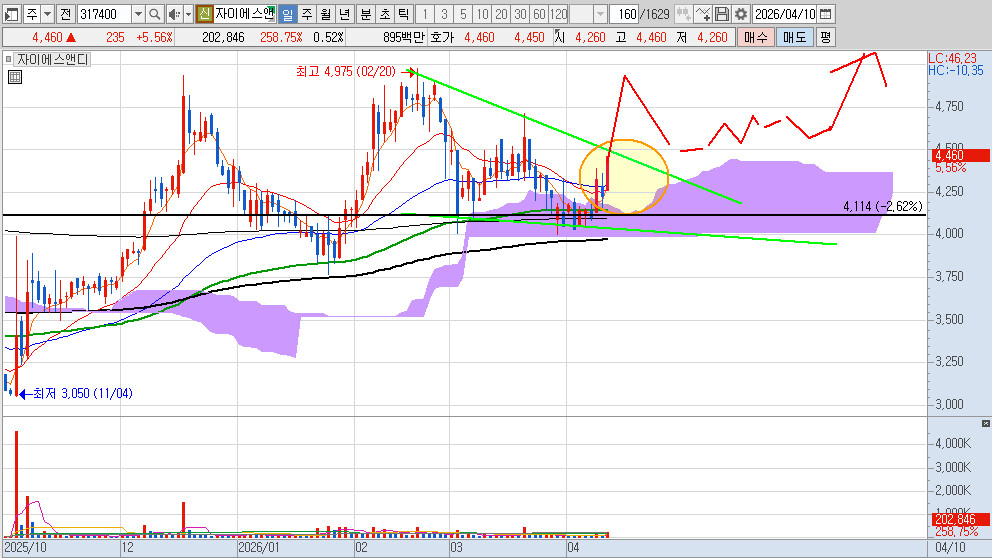This screenshot has height=558, width=992.
Task: Click the red 매수 buy button
Action: coord(755,37)
